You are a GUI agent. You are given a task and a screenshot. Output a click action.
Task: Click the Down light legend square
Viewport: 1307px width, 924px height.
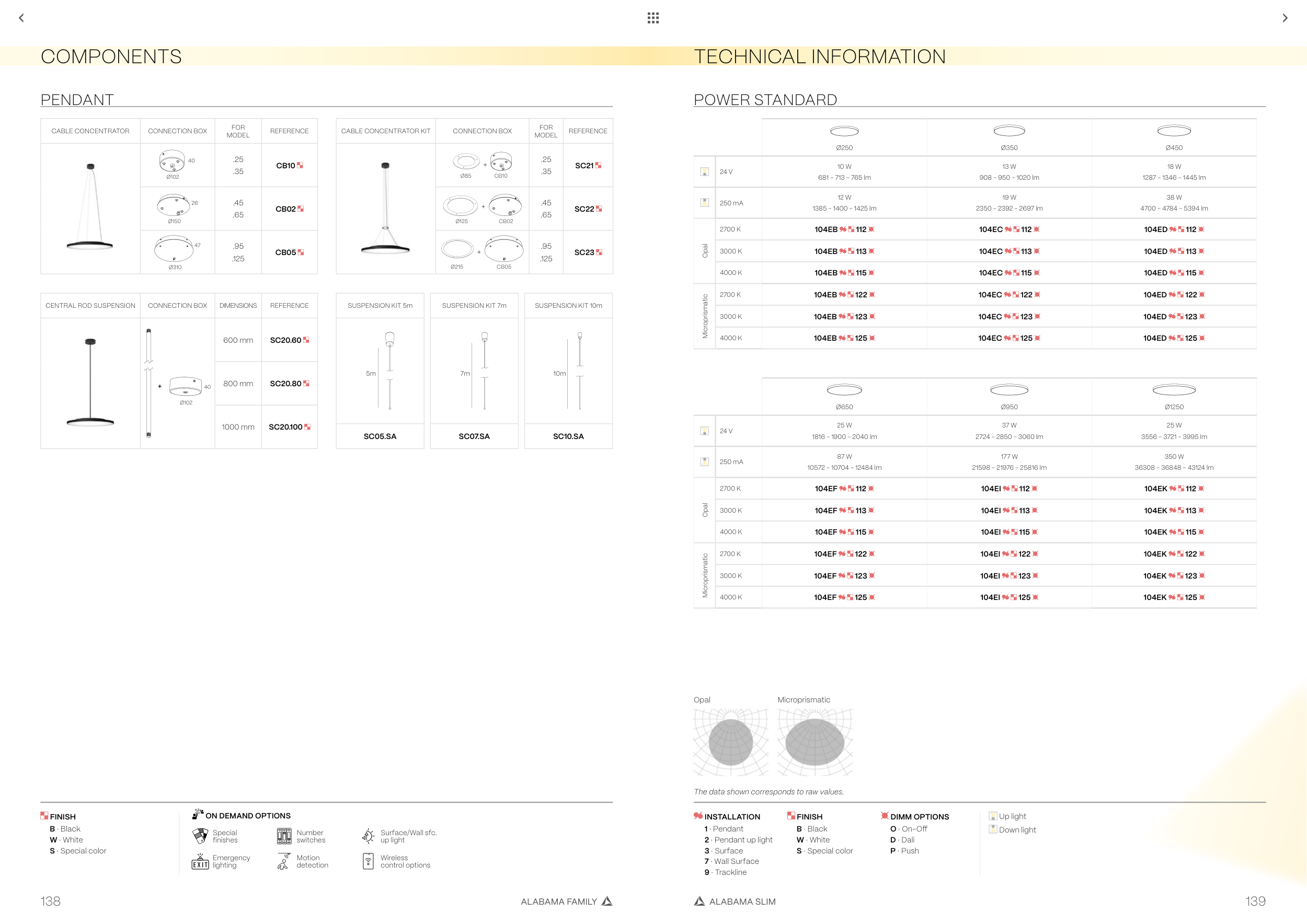tap(993, 829)
